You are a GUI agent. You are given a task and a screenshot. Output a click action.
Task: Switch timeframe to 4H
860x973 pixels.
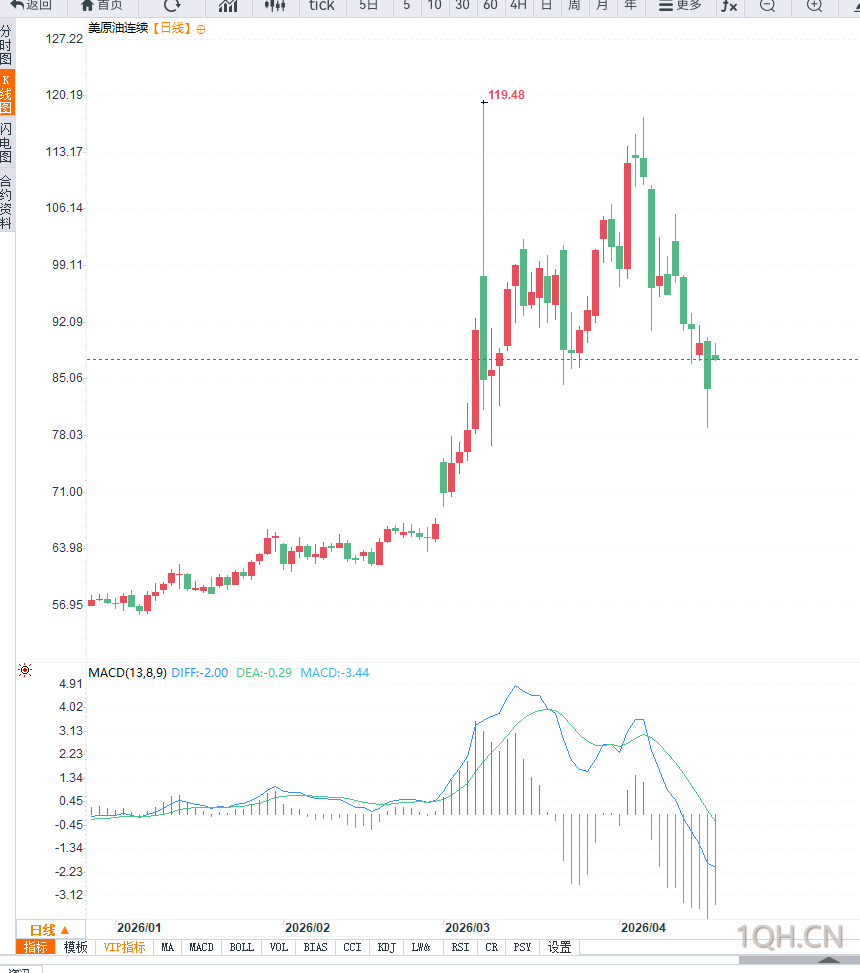(518, 5)
